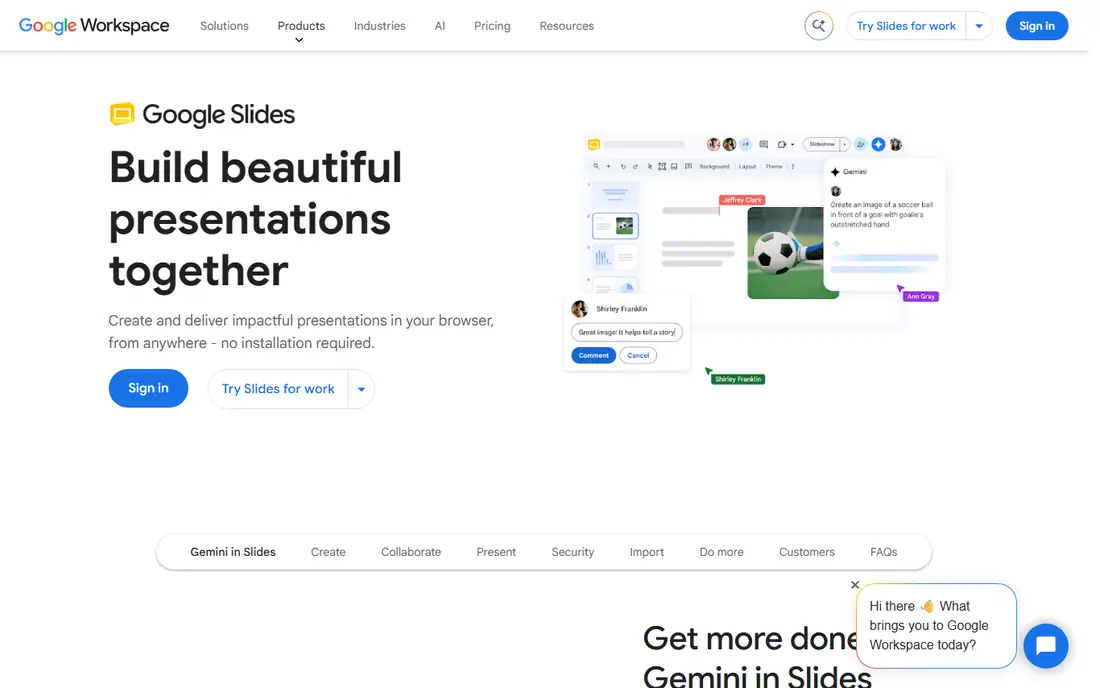Image resolution: width=1100 pixels, height=688 pixels.
Task: Click the Google Slides product name text
Action: (x=218, y=114)
